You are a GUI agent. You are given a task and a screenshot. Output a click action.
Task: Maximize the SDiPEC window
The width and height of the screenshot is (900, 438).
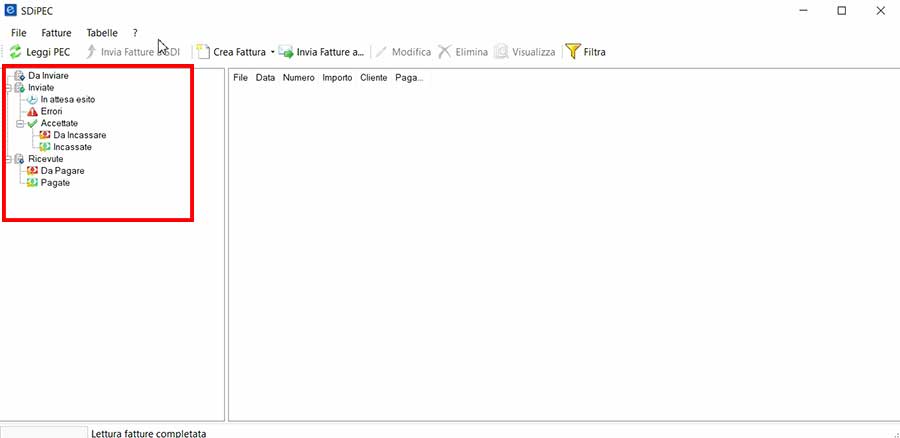pyautogui.click(x=841, y=11)
